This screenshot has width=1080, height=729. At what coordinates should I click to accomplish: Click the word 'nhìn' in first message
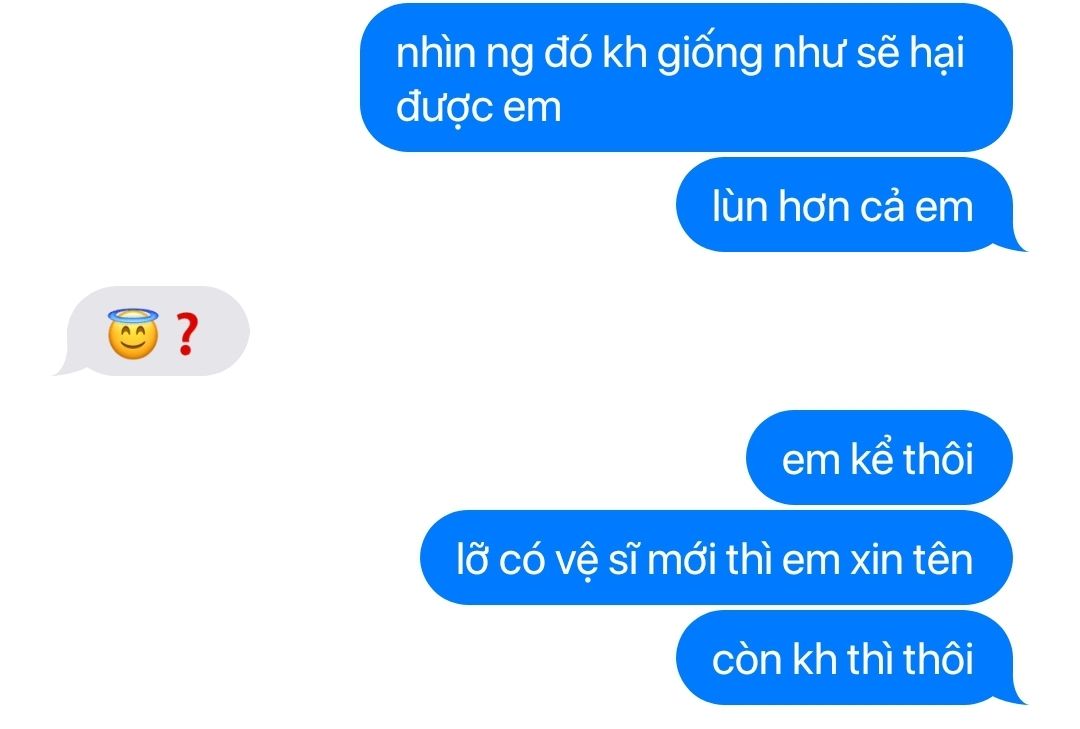point(435,51)
